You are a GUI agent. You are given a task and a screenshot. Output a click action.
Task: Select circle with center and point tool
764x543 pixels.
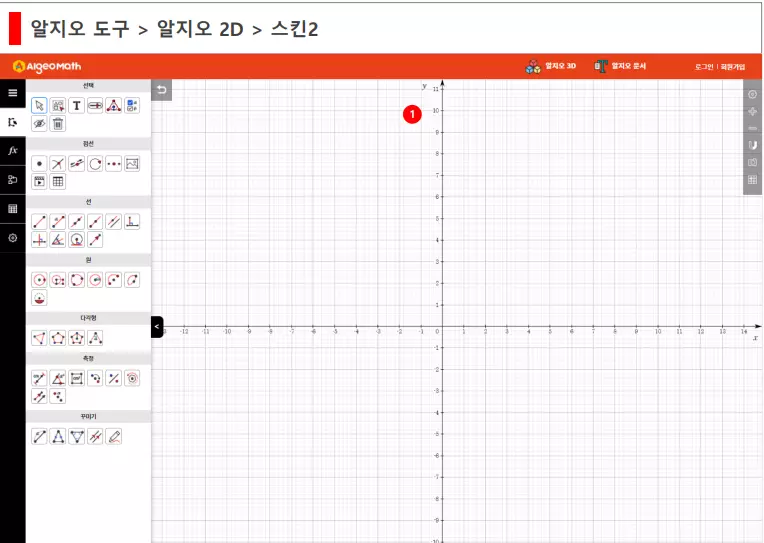click(39, 280)
